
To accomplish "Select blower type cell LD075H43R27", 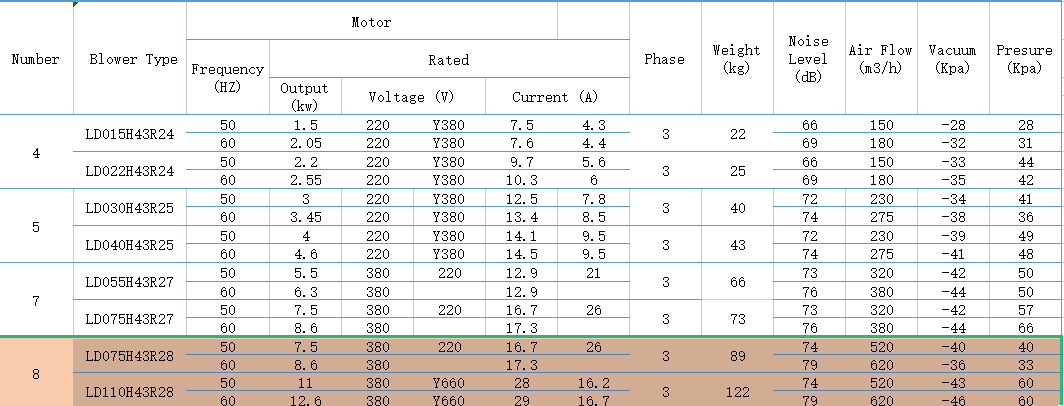I will click(130, 318).
